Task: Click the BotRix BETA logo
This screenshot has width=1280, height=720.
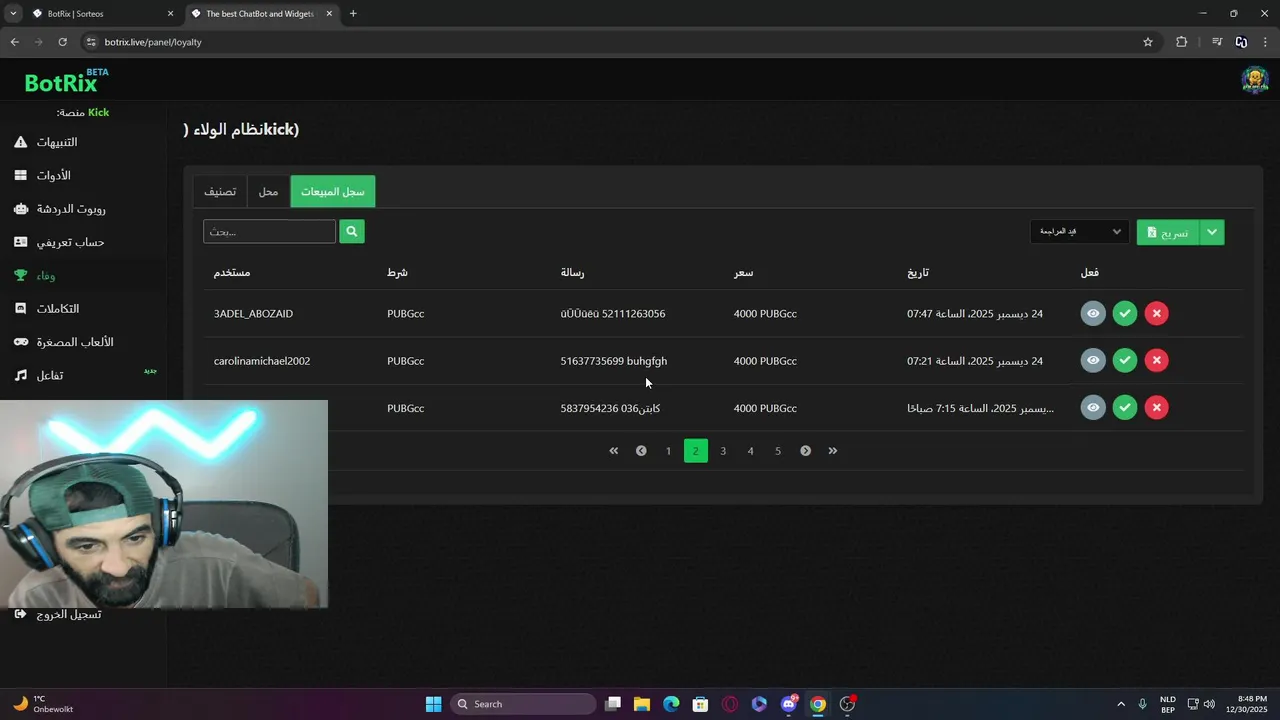Action: [x=66, y=81]
